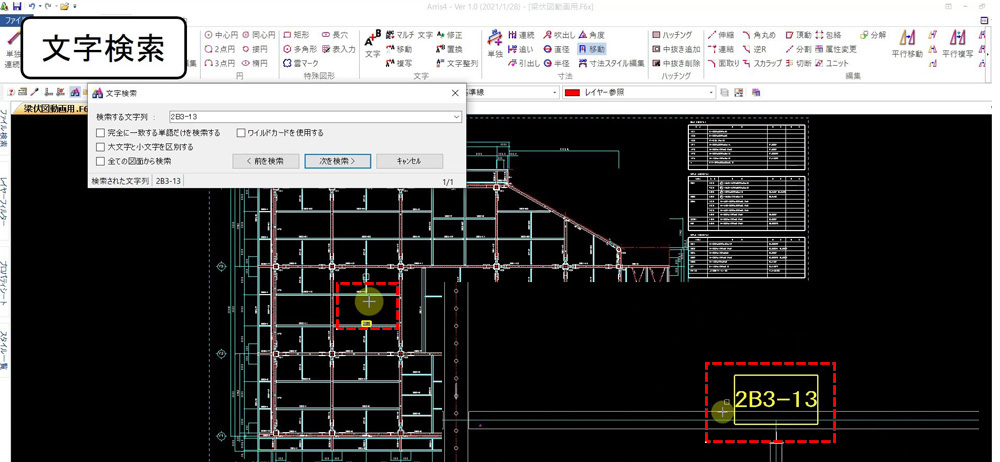Open the レイヤーフィルター side panel tab

tap(5, 190)
